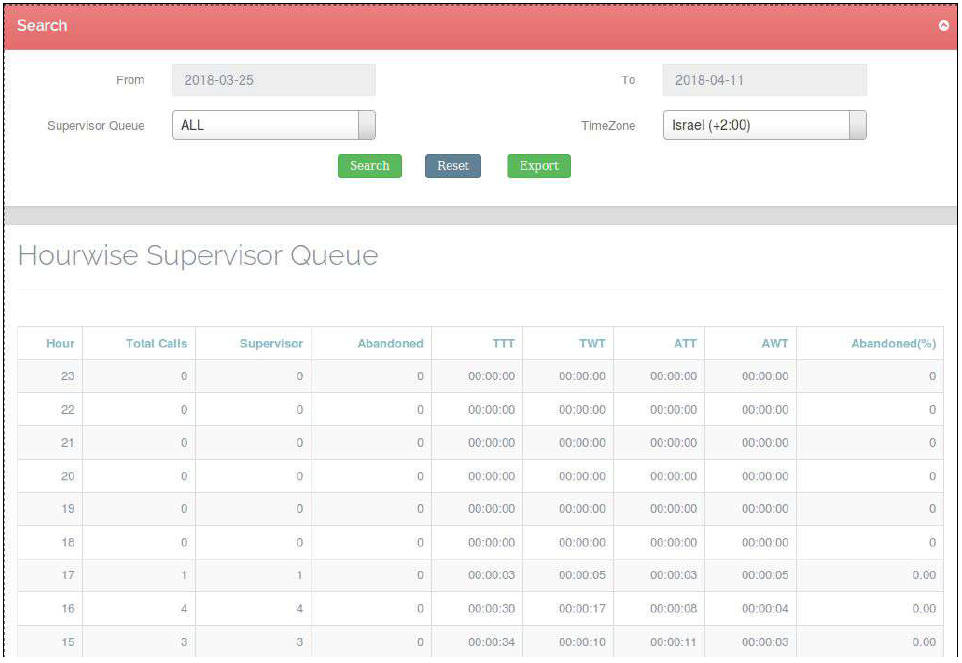Viewport: 962px width, 663px height.
Task: Click the green Search button
Action: tap(369, 166)
